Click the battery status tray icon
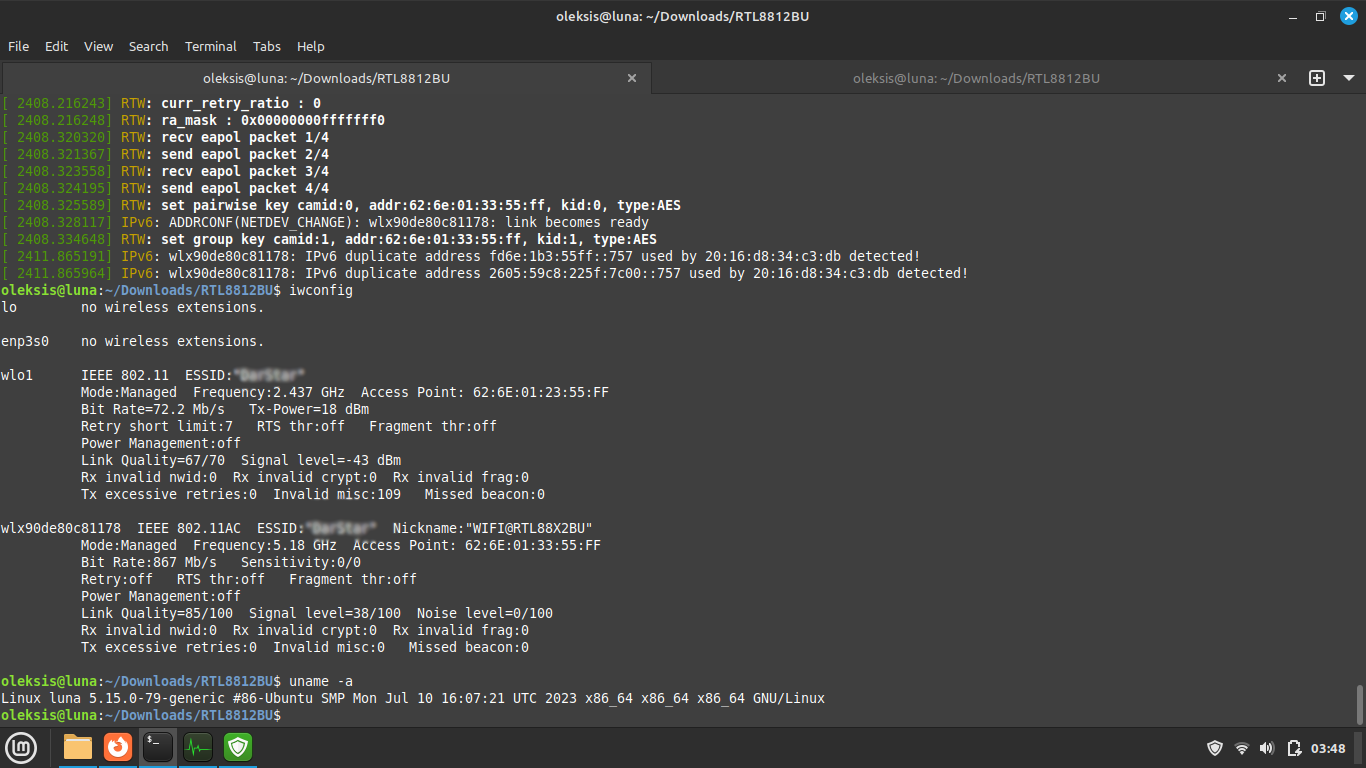This screenshot has width=1366, height=768. (x=1294, y=747)
